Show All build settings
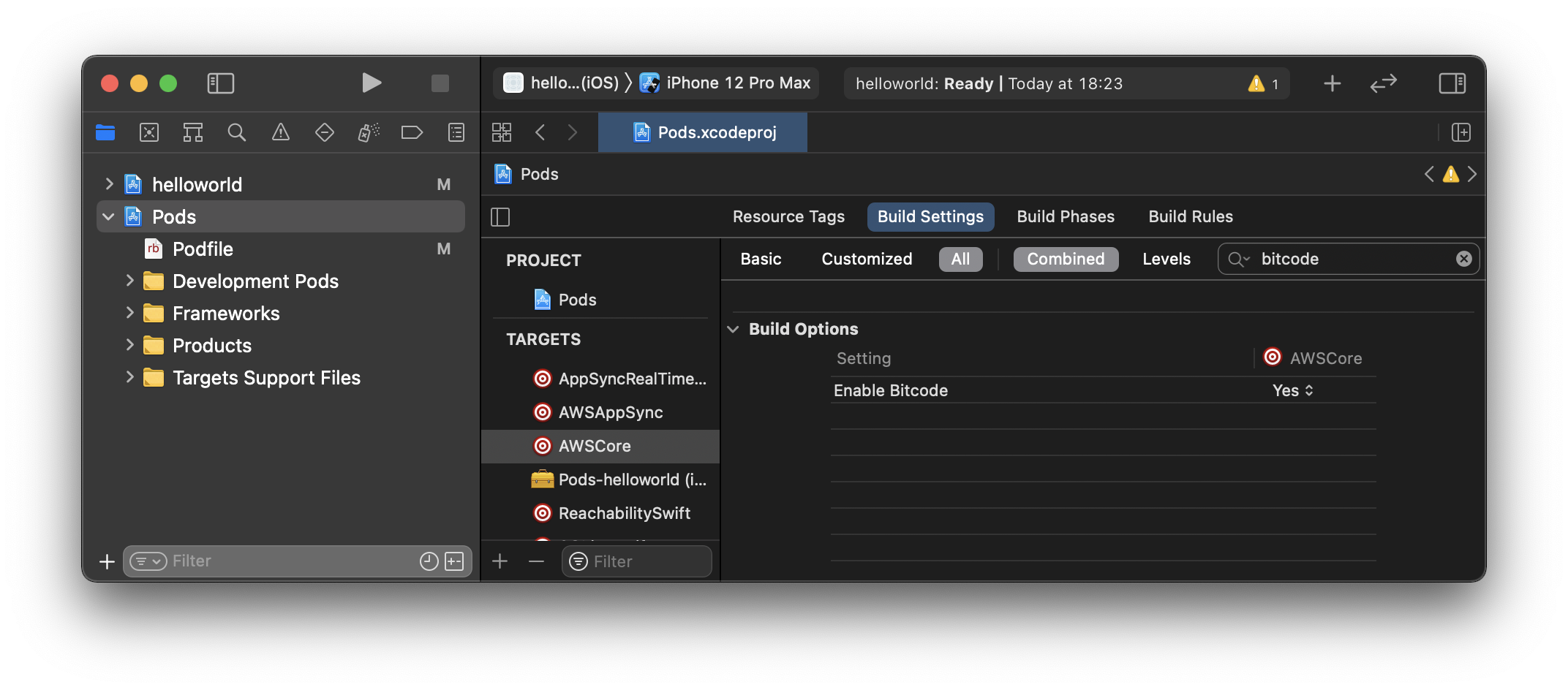Screen dimensions: 1568x690 pos(960,259)
